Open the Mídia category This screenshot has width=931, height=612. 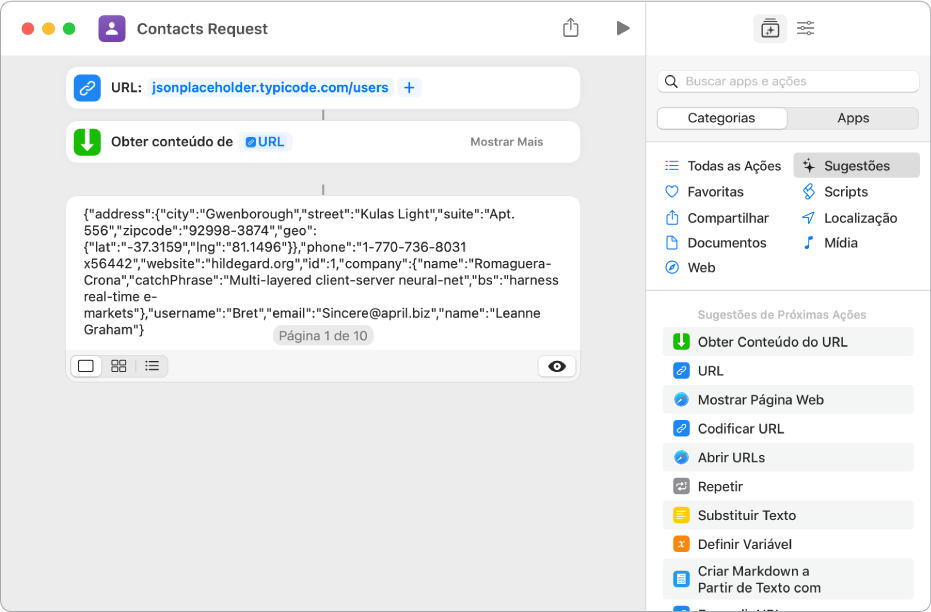[x=843, y=242]
